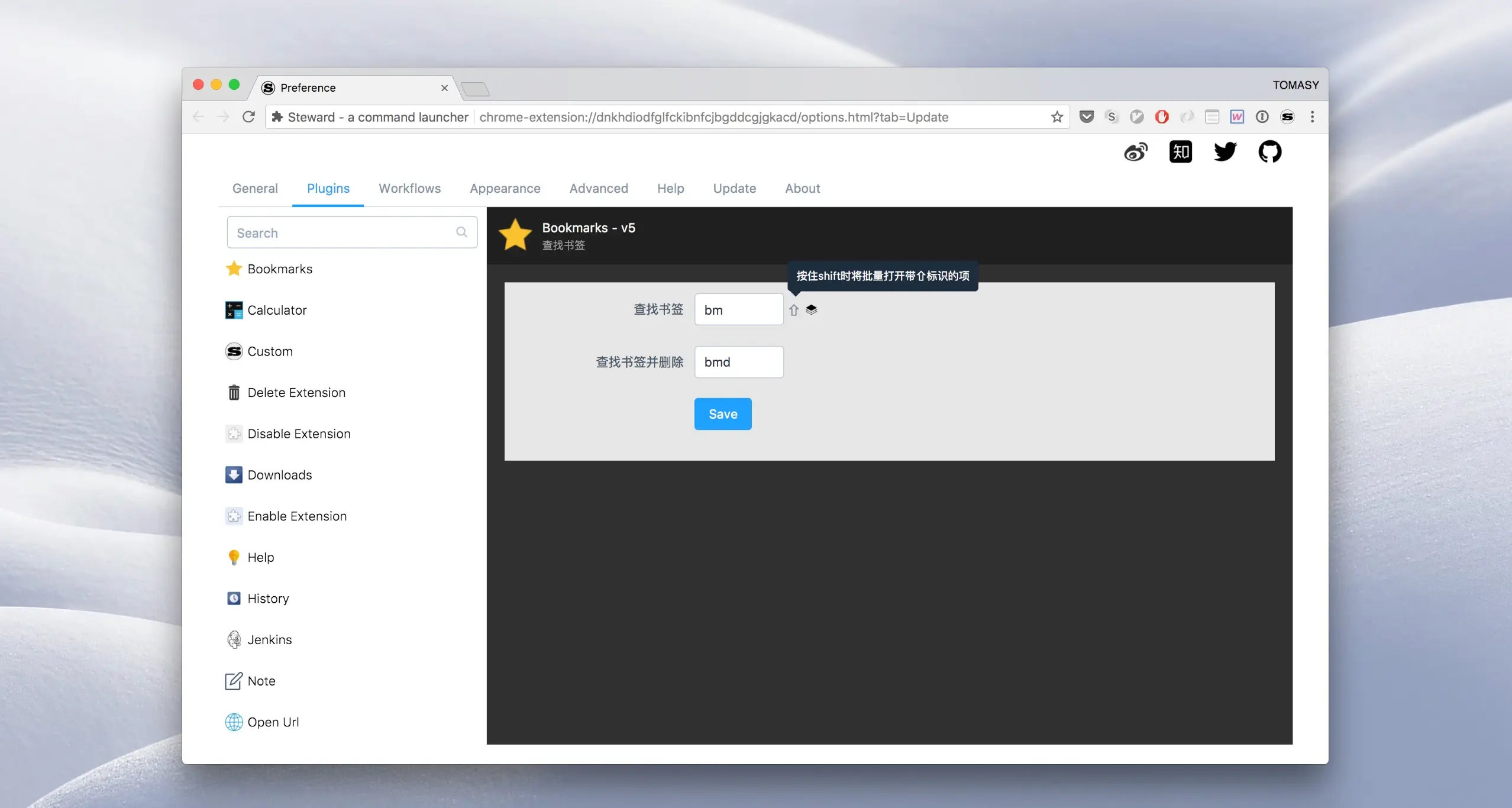1512x808 pixels.
Task: Open Pocket extension in toolbar
Action: click(1086, 117)
